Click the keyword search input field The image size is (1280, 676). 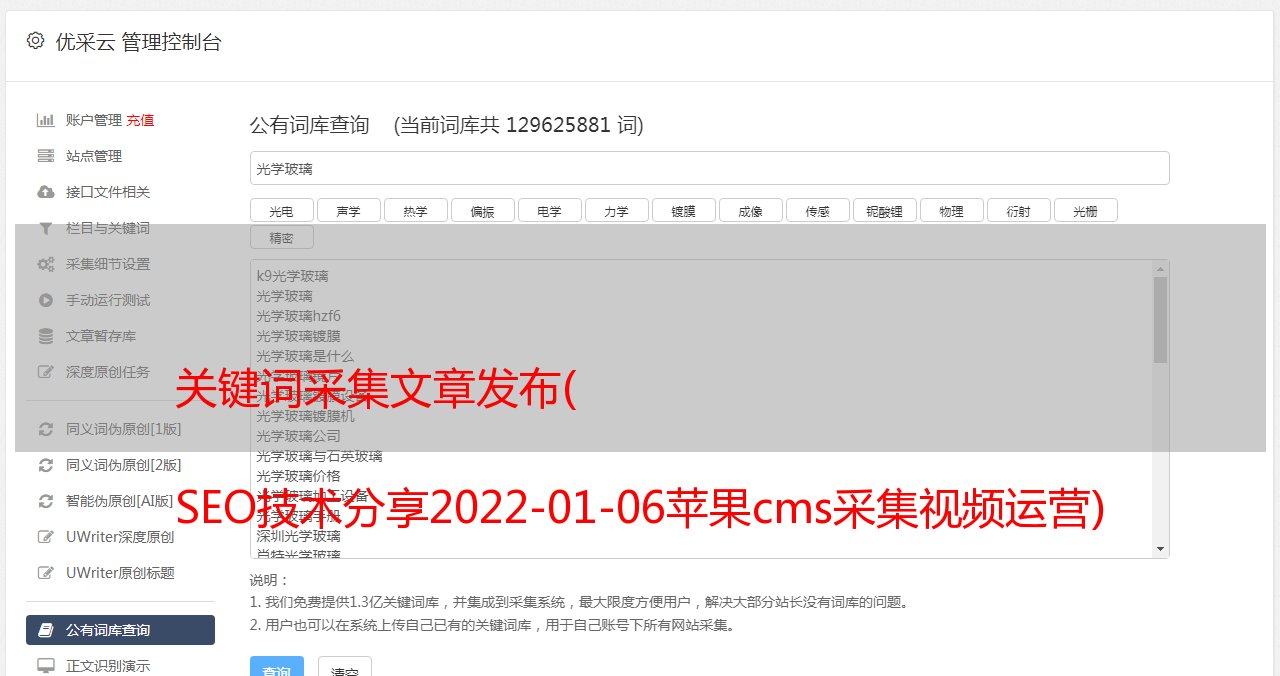[x=709, y=168]
